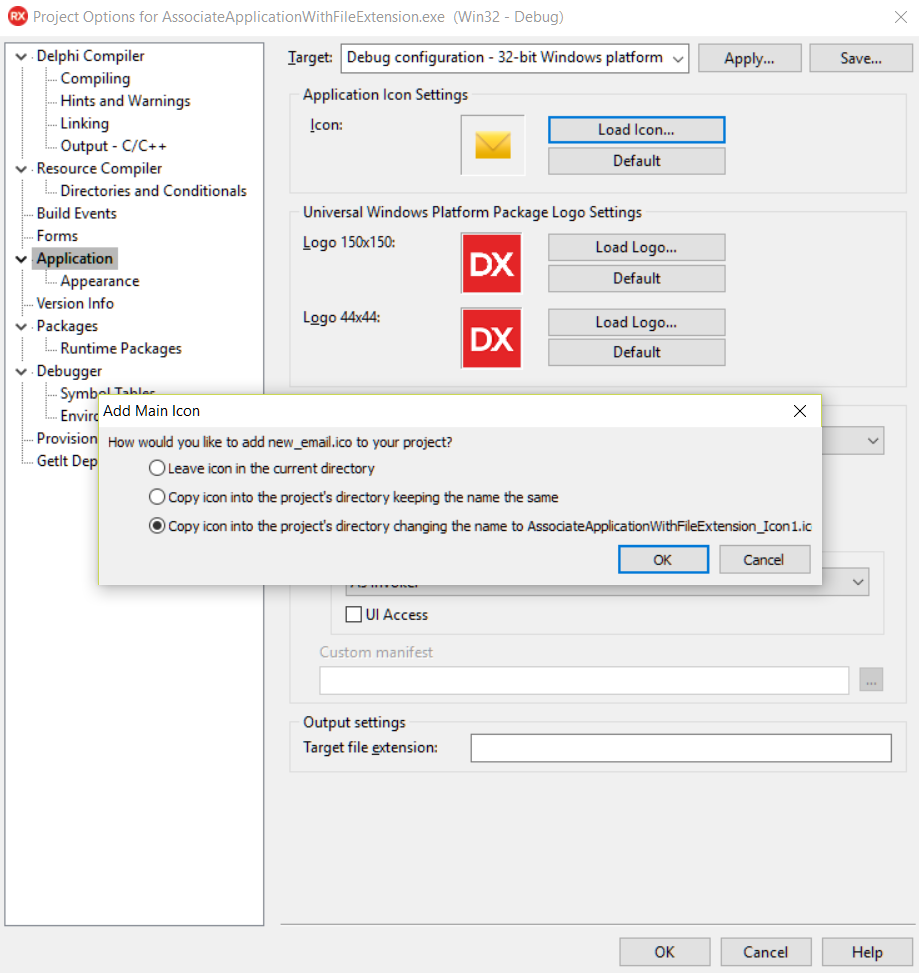Collapse the Resource Compiler tree node
This screenshot has height=973, width=919.
click(21, 169)
